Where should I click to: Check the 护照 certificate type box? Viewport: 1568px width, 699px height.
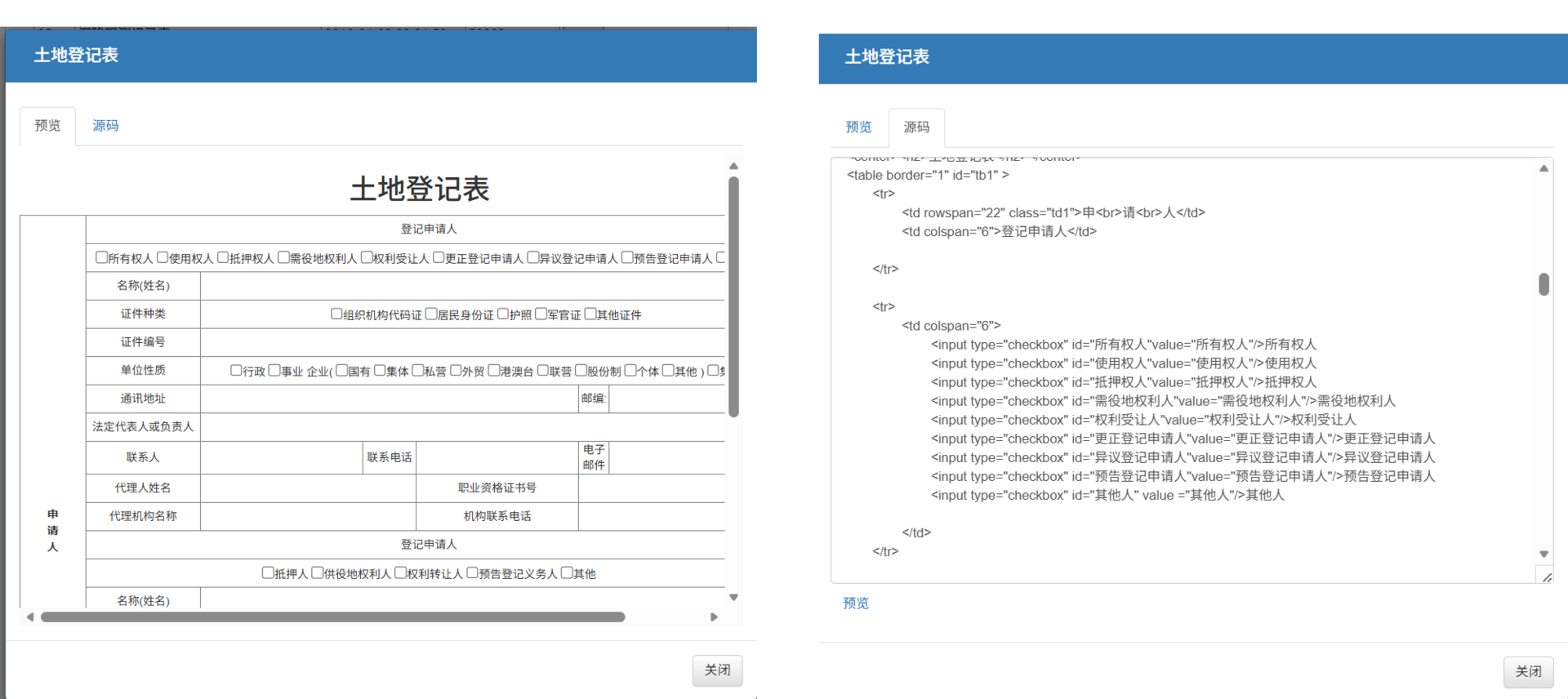coord(503,314)
